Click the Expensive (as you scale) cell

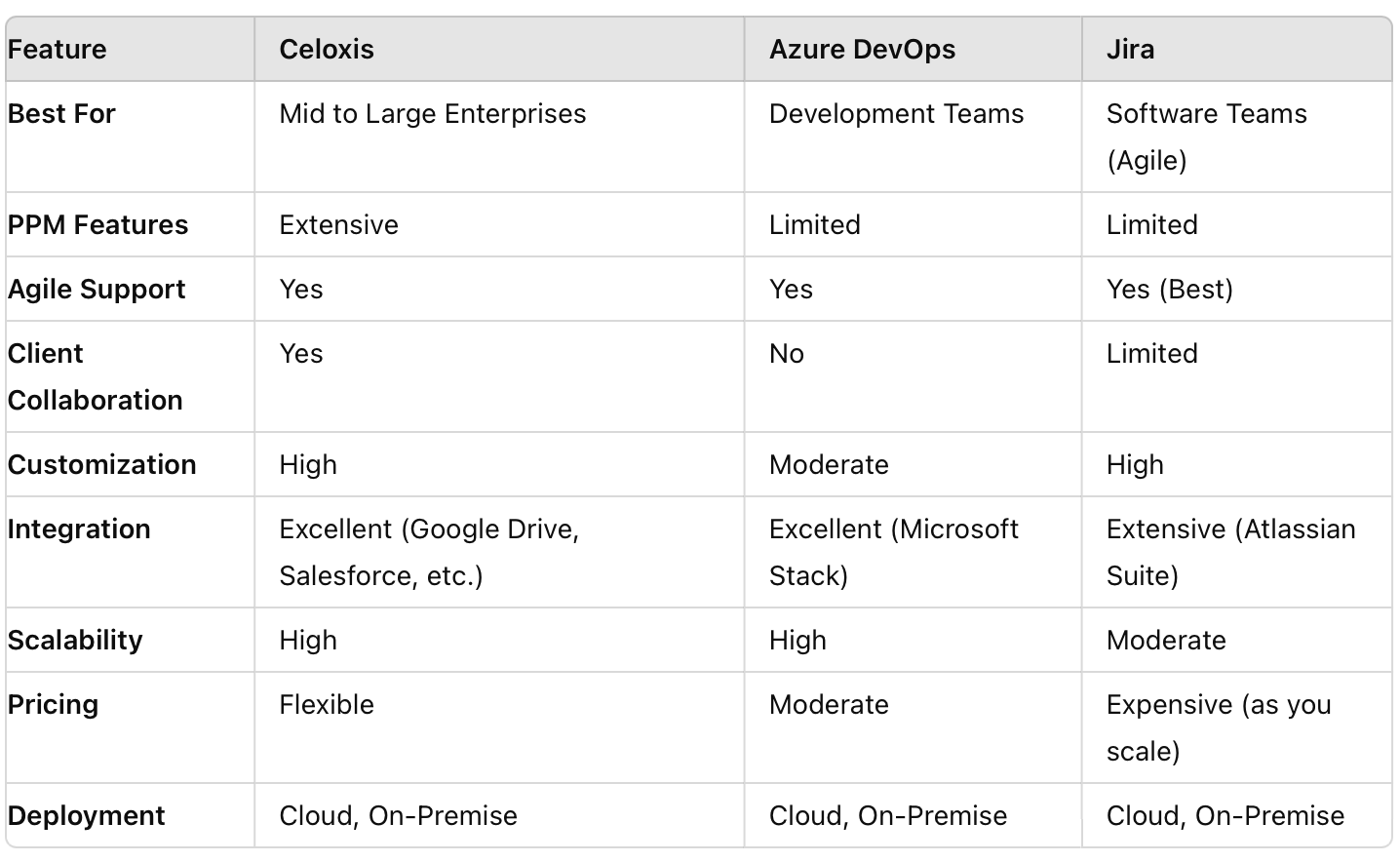click(1218, 727)
